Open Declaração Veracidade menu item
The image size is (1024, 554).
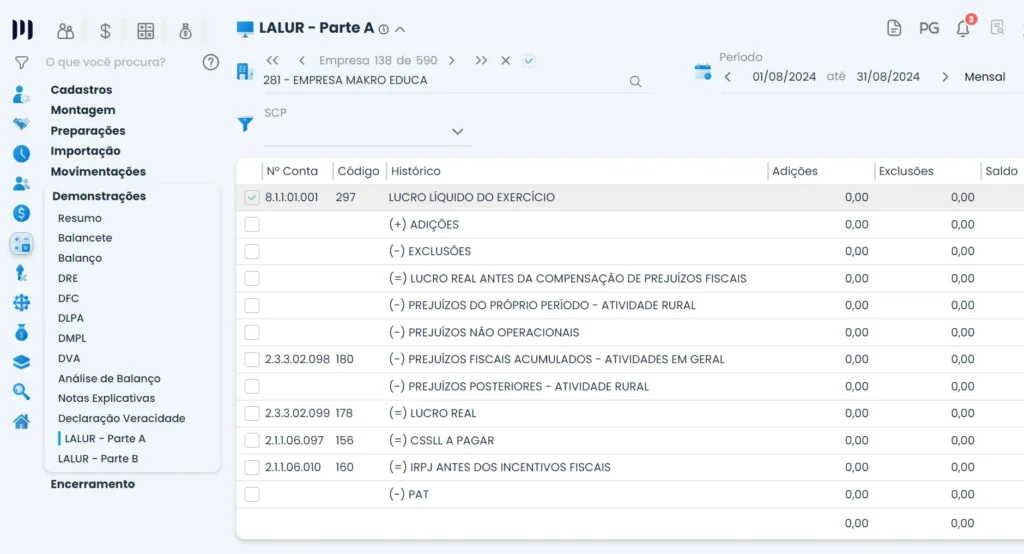[x=121, y=419]
